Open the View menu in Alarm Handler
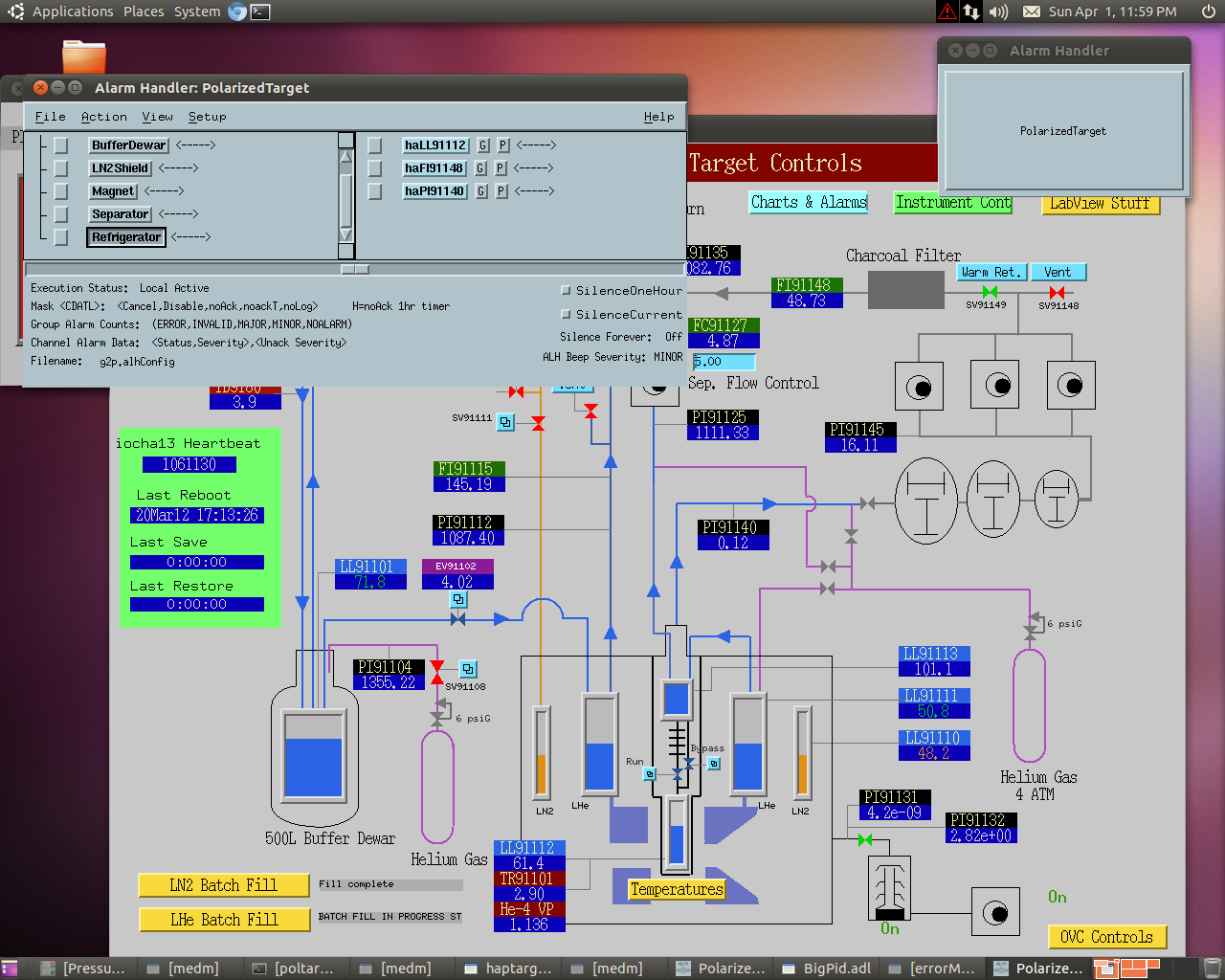The height and width of the screenshot is (980, 1225). point(158,117)
